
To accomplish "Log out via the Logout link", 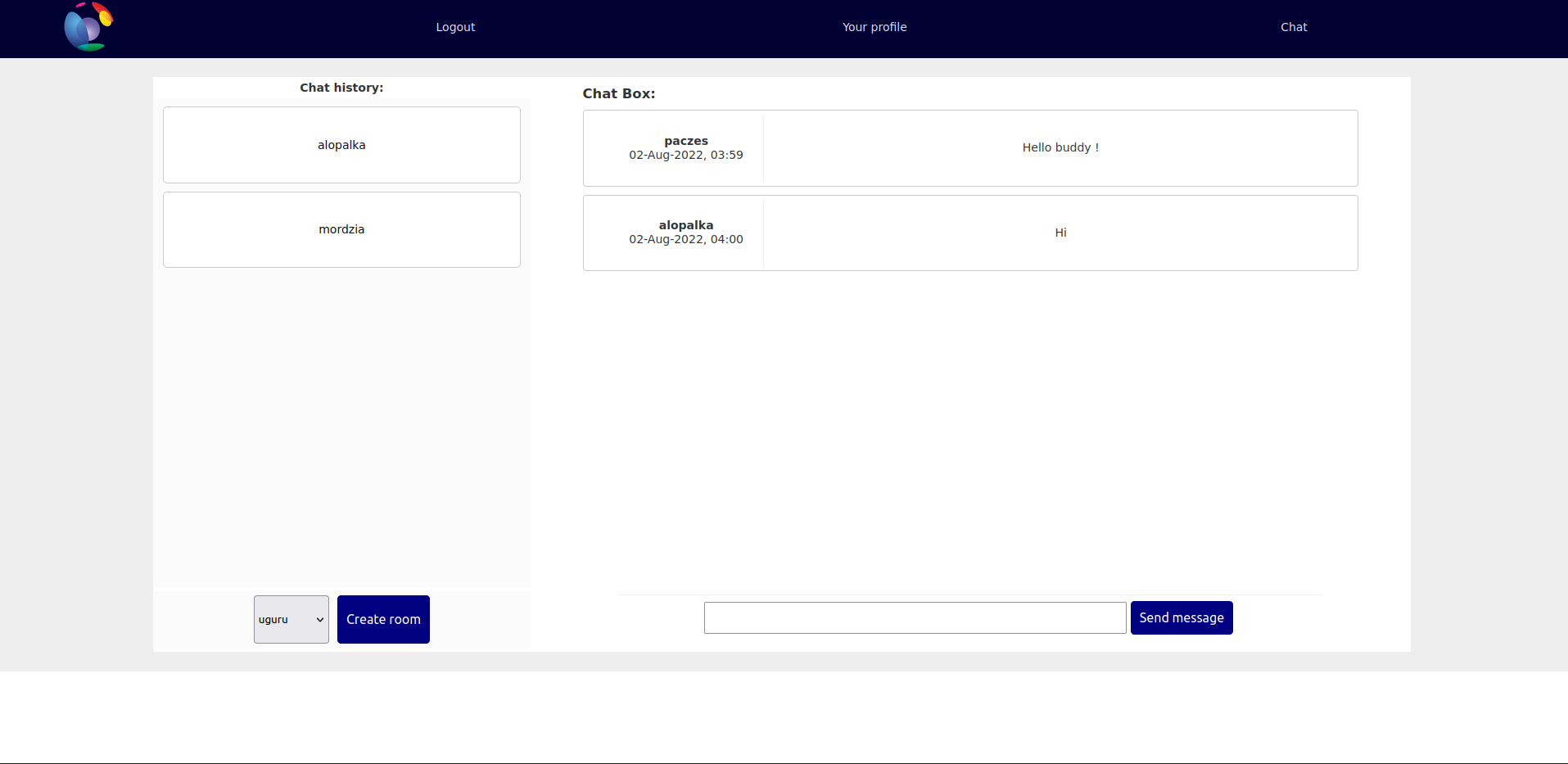I will coord(455,27).
